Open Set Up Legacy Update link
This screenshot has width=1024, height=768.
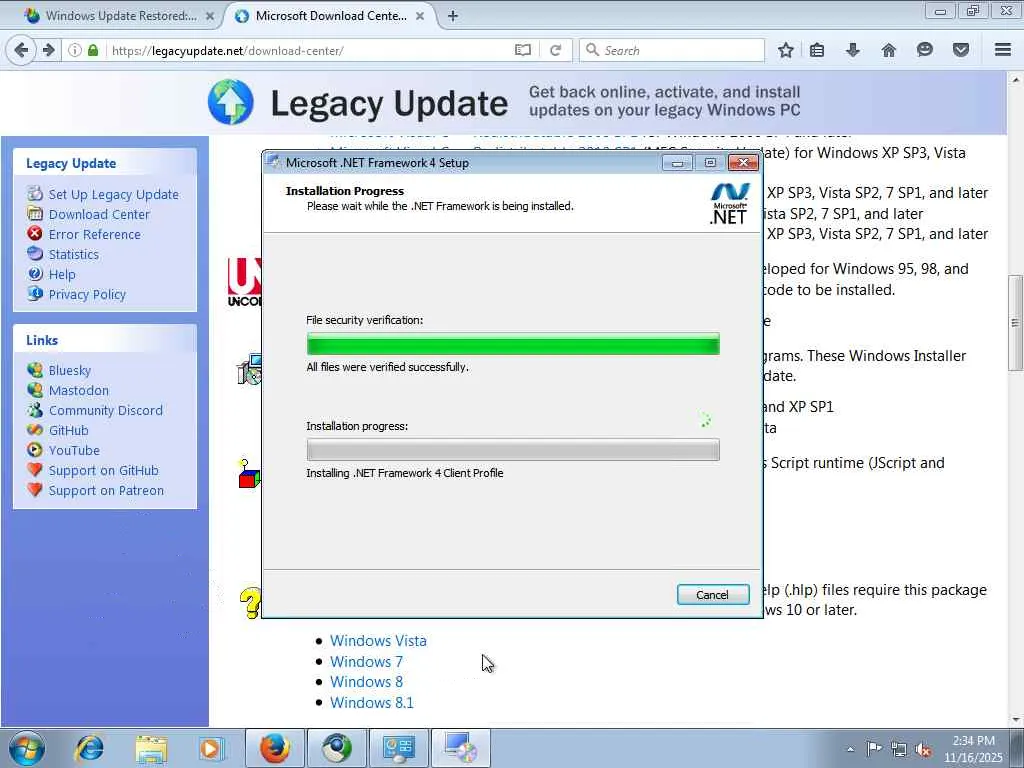click(x=113, y=194)
